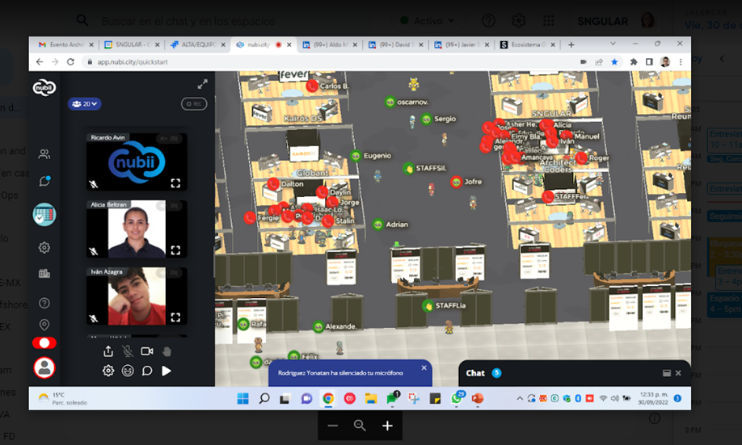
Task: Open a new Chrome tab with the plus
Action: (x=571, y=44)
